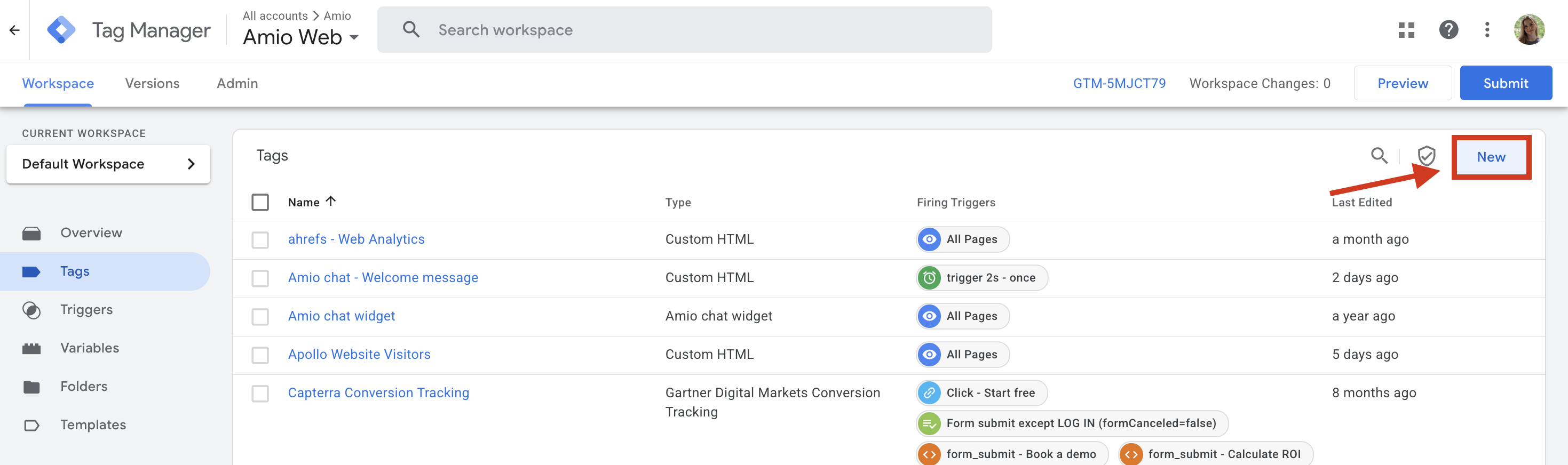Image resolution: width=1568 pixels, height=465 pixels.
Task: Click the New tag button
Action: 1491,157
